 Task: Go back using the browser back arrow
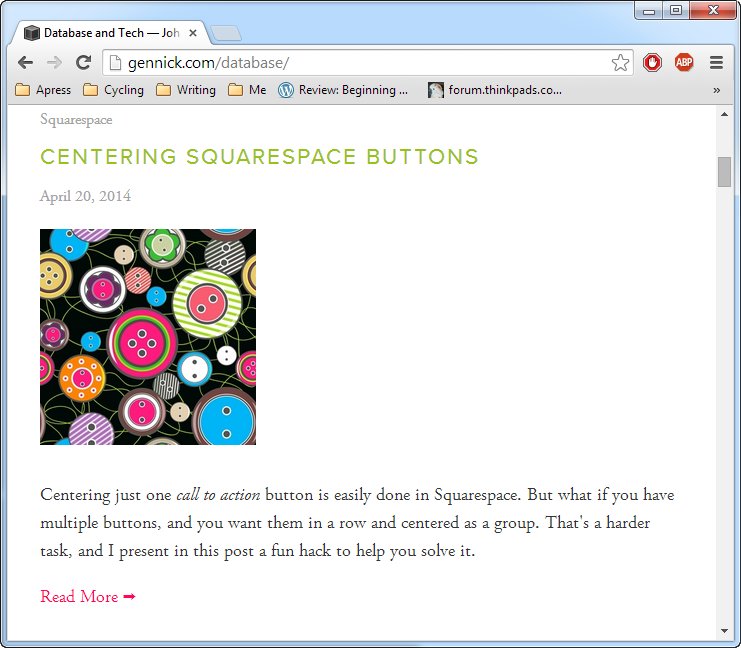click(25, 62)
